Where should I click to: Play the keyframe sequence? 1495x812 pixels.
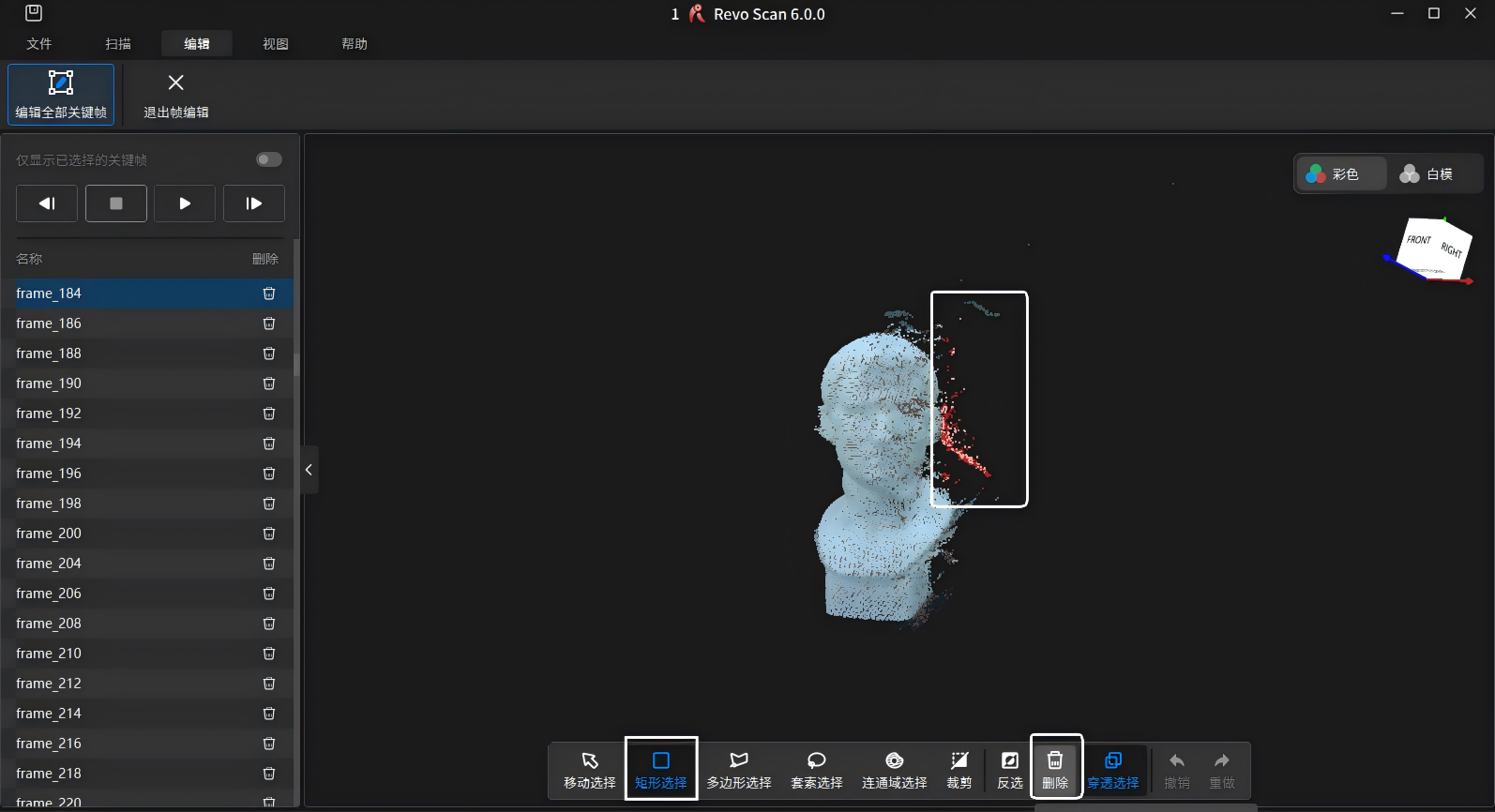(185, 203)
